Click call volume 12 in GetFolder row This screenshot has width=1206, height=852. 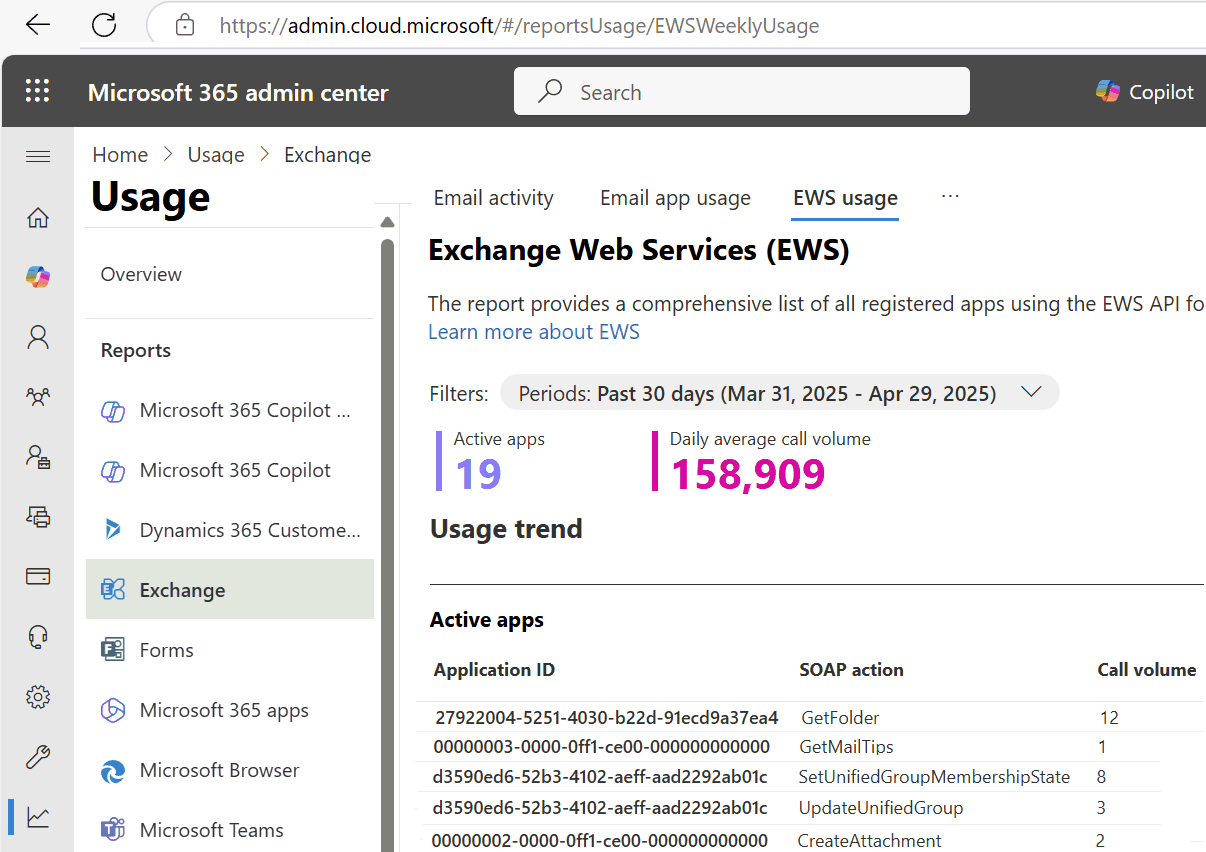1109,717
